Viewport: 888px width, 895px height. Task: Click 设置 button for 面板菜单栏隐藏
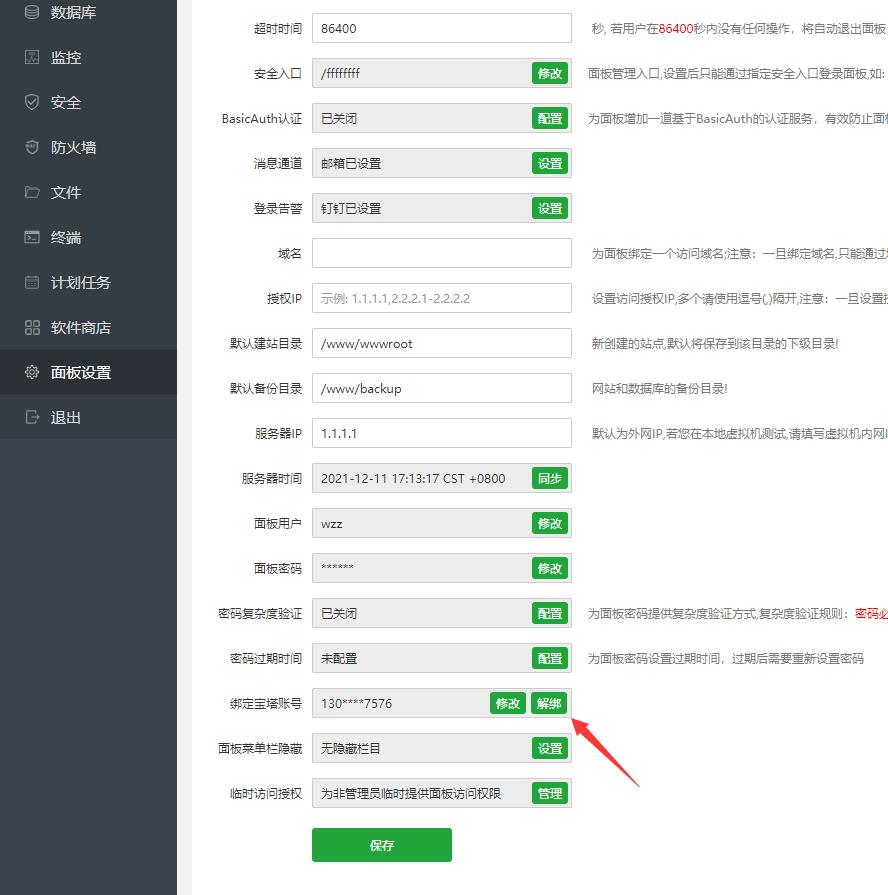pyautogui.click(x=550, y=748)
